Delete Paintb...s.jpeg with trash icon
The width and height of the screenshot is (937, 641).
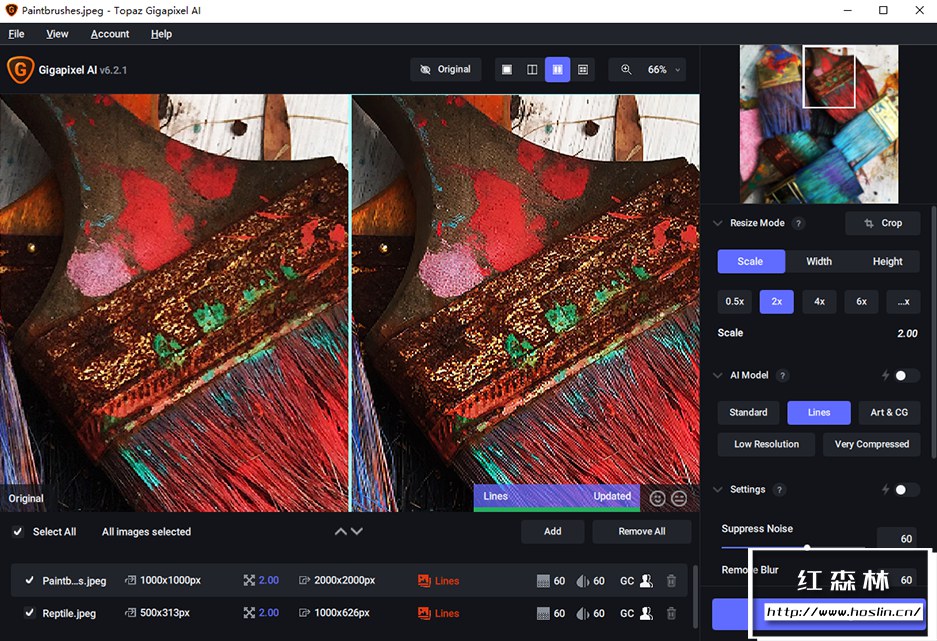[671, 581]
